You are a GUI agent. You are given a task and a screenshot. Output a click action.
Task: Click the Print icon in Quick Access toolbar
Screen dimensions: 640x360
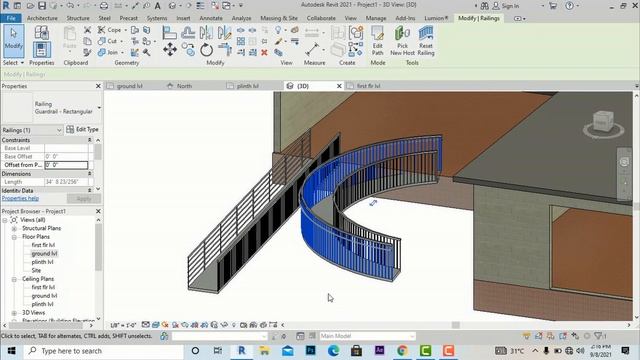click(104, 6)
